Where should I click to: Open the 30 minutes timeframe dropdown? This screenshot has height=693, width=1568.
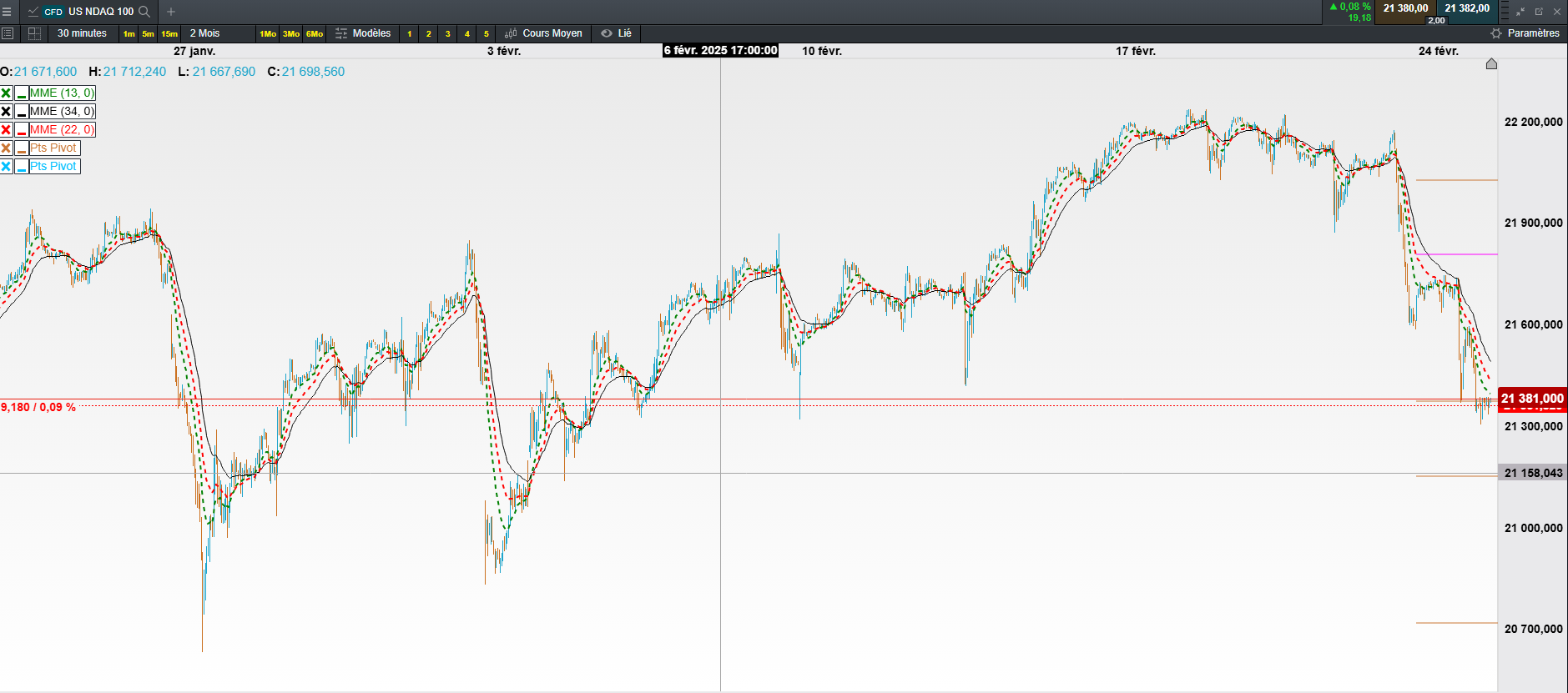coord(82,33)
